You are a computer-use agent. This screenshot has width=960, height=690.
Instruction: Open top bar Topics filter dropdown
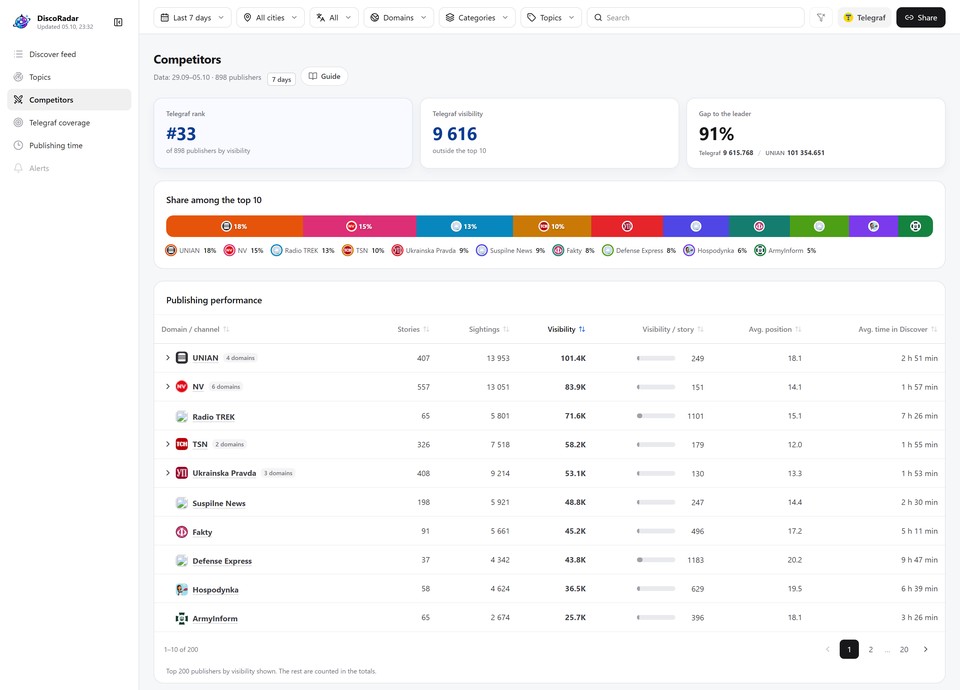[x=550, y=18]
